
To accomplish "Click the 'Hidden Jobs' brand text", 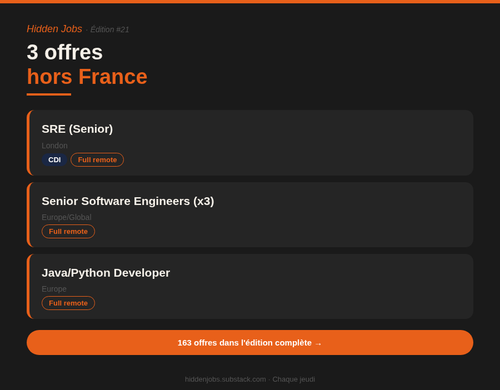I will coord(54,29).
